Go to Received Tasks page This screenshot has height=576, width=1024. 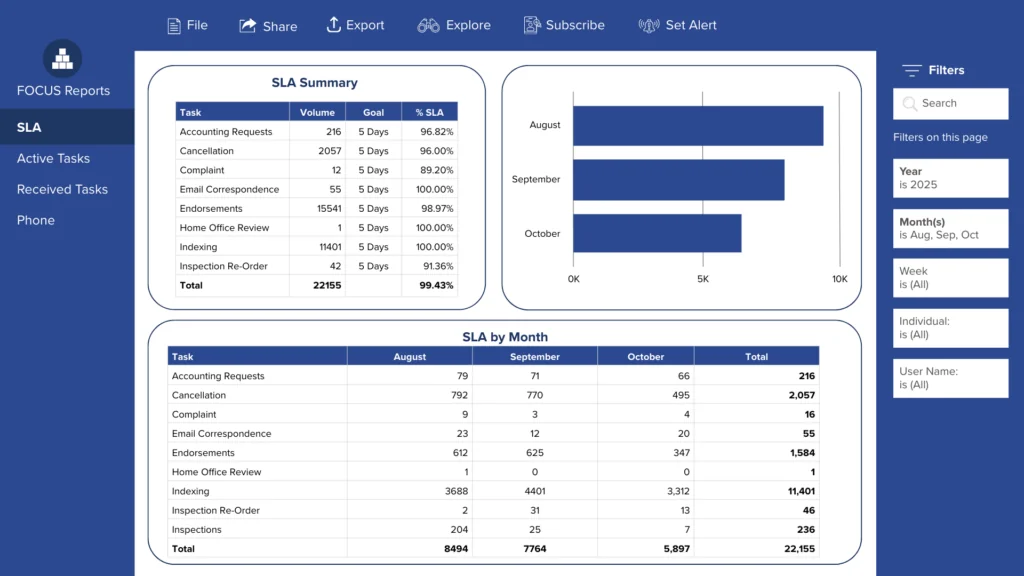(x=62, y=189)
